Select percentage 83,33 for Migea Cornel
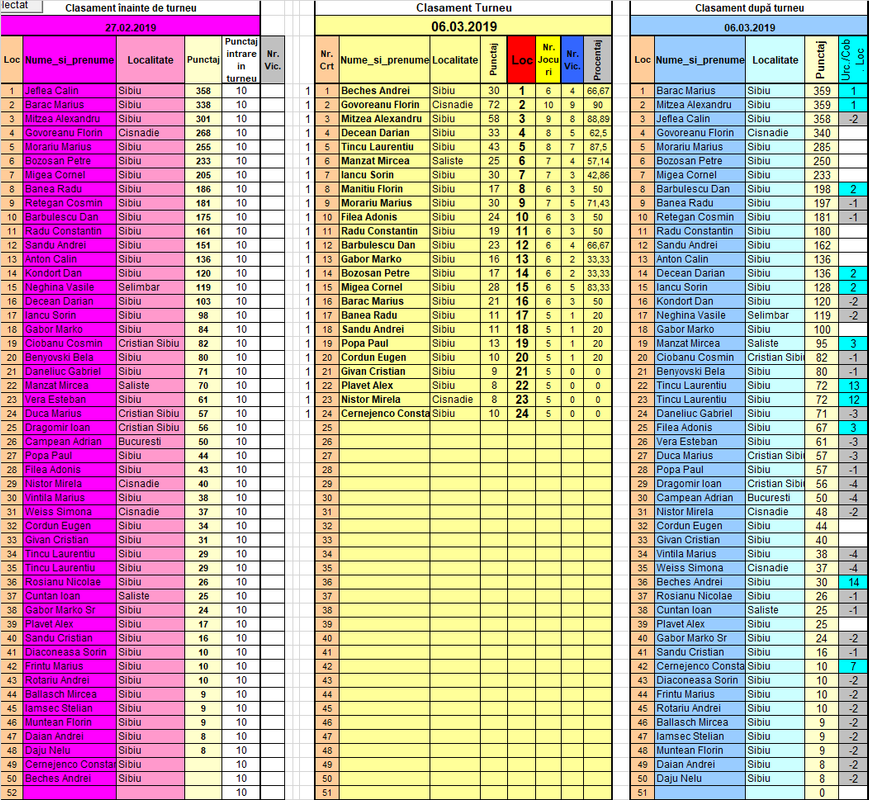Image resolution: width=869 pixels, height=800 pixels. [597, 288]
